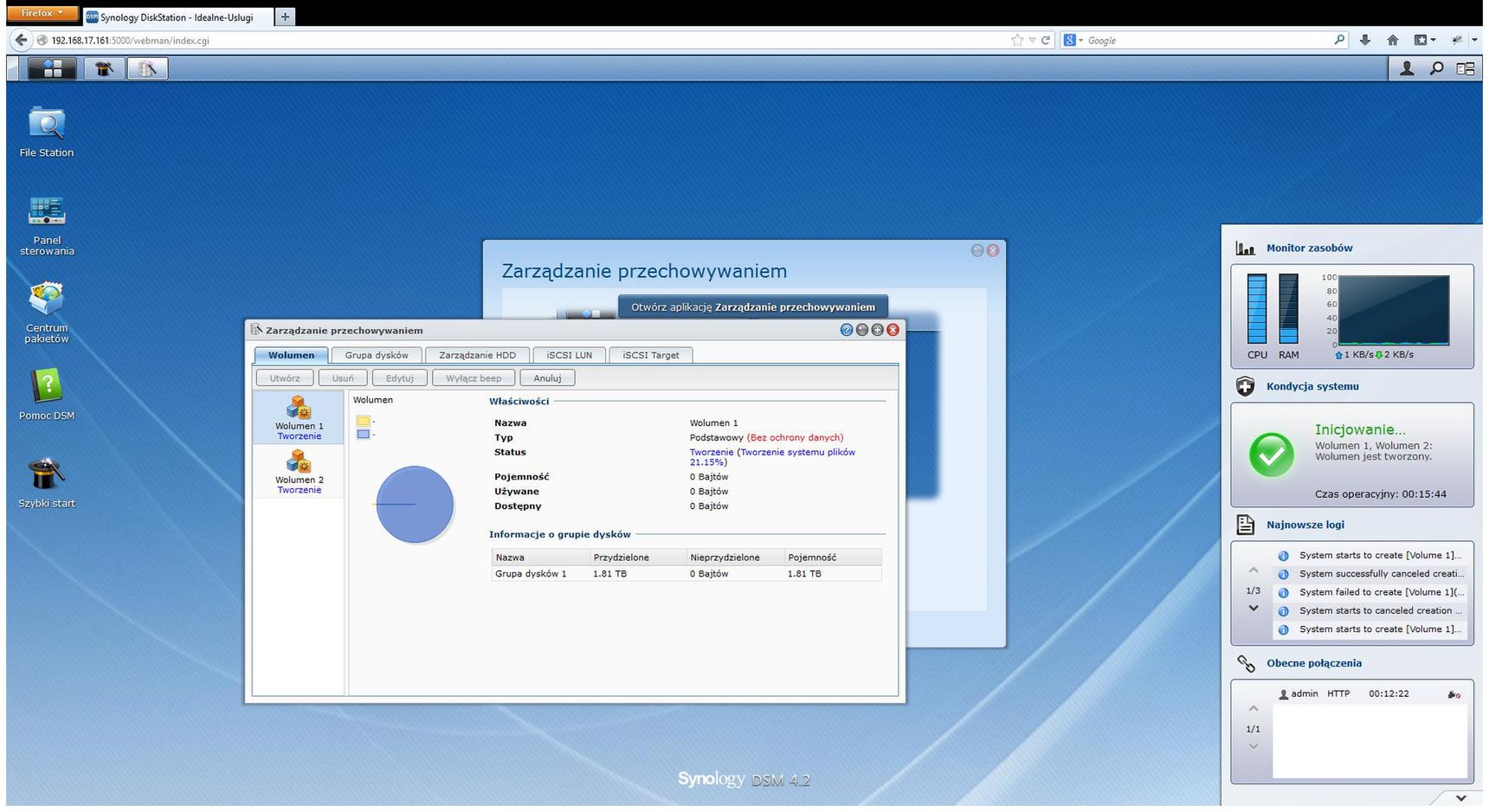The image size is (1489, 812).
Task: Switch to the Grupa dysków tab
Action: tap(377, 355)
